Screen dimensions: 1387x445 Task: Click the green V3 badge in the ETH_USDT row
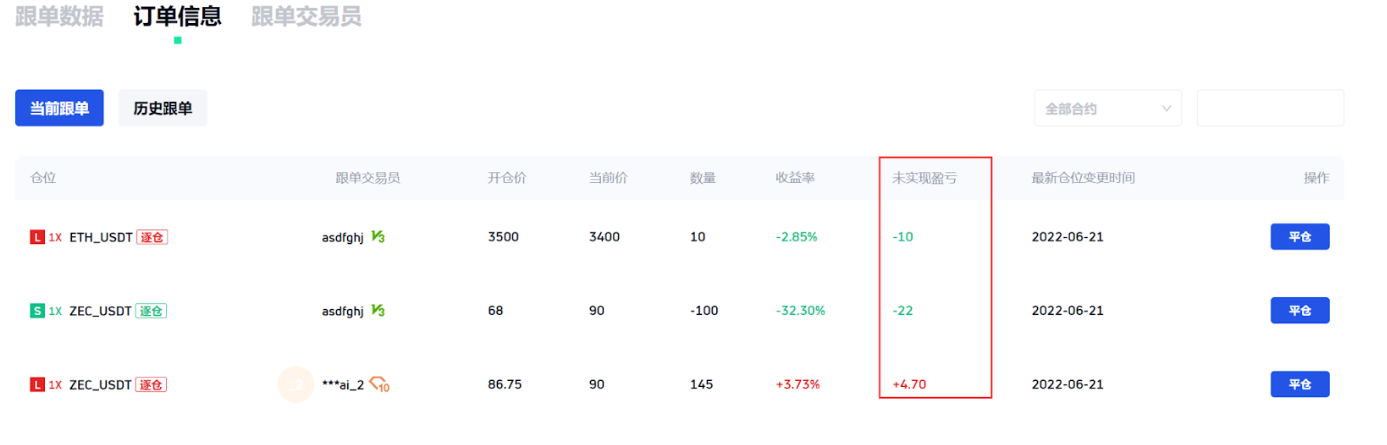378,237
